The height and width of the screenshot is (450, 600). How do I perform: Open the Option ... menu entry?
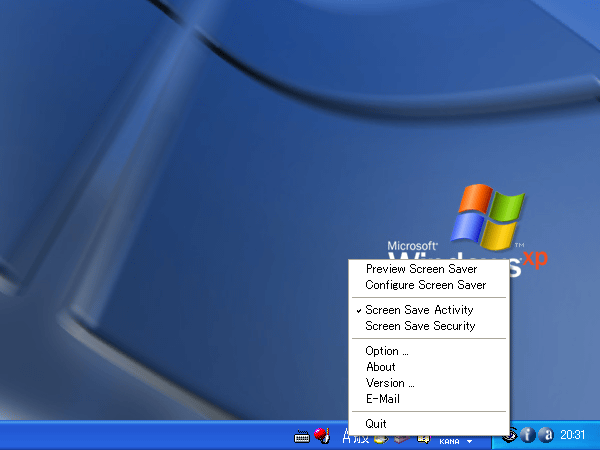[429, 351]
